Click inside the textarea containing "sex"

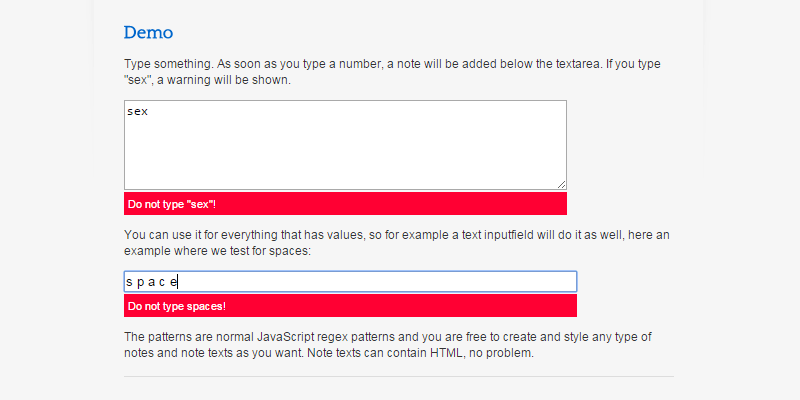coord(345,150)
